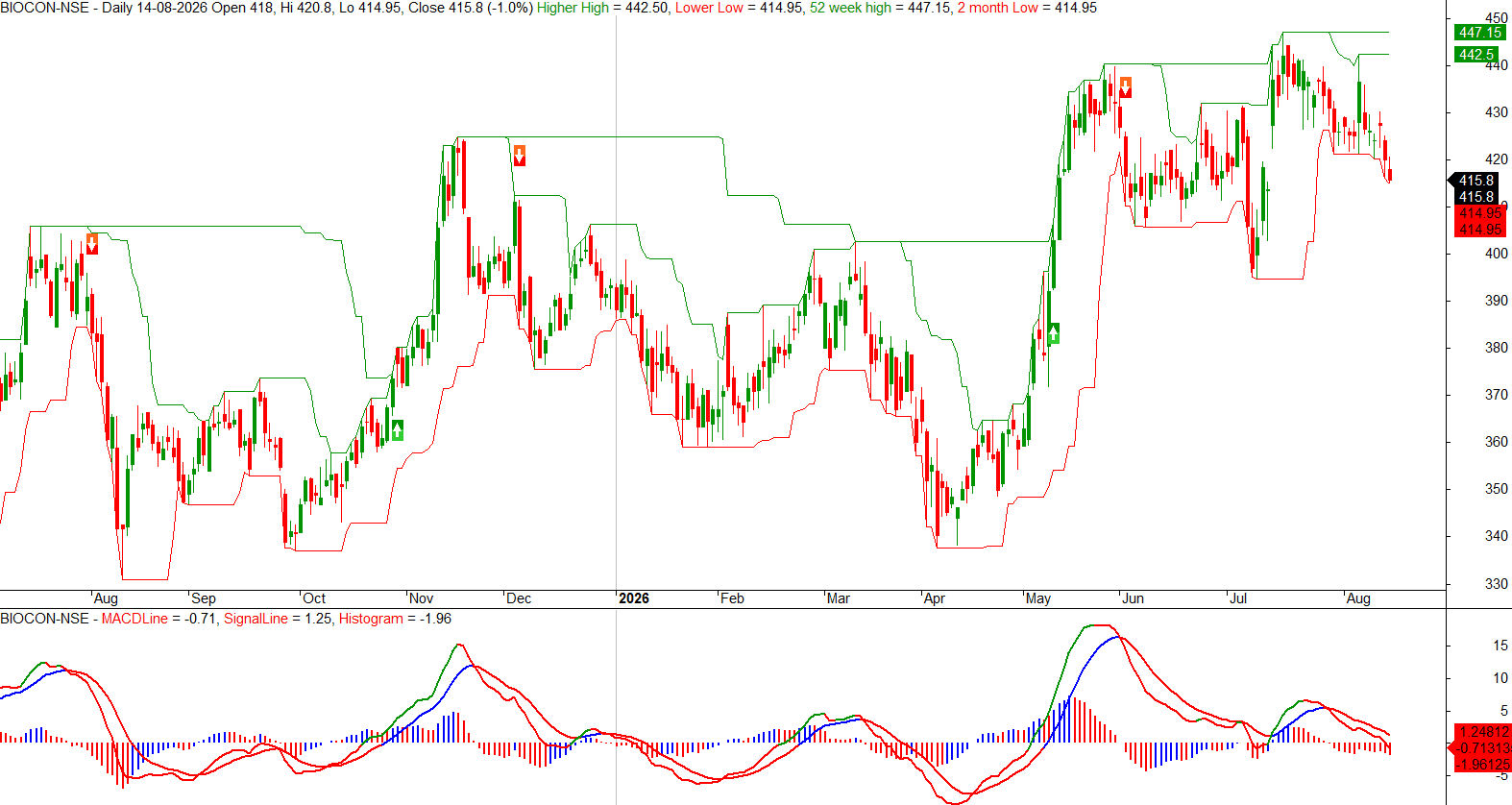Click the "Higher High = 442.50" header text
Viewport: 1512px width, 805px height.
point(602,8)
